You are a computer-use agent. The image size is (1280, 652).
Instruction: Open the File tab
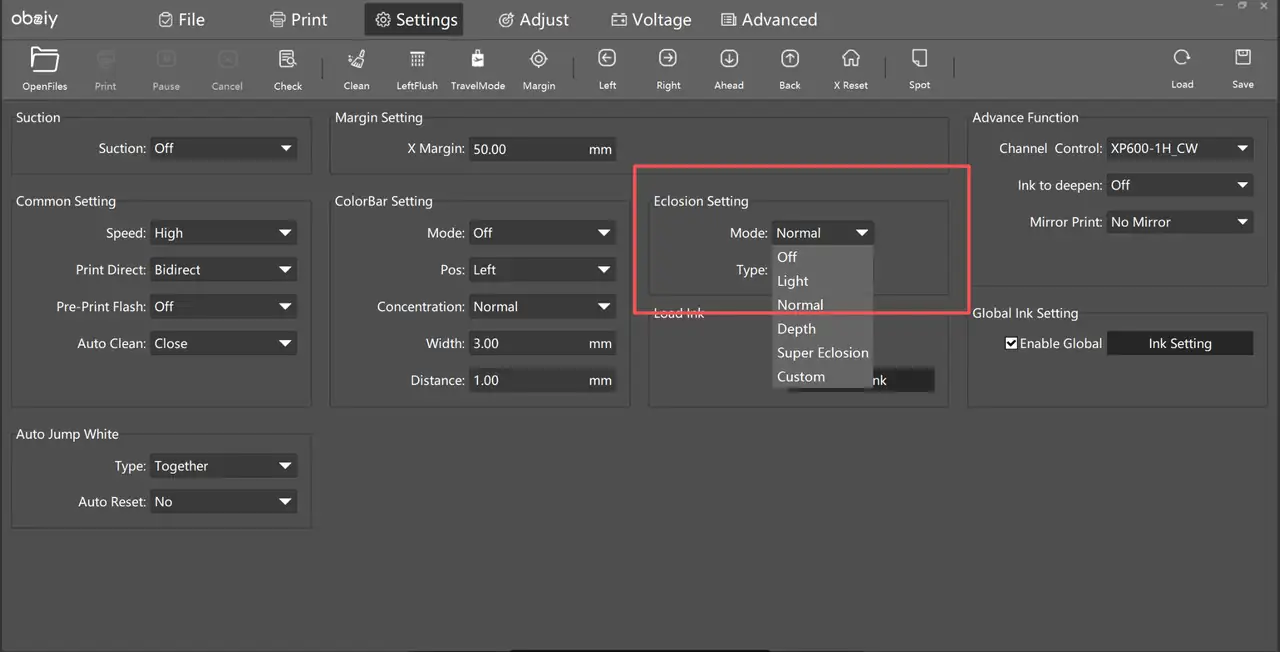[181, 19]
